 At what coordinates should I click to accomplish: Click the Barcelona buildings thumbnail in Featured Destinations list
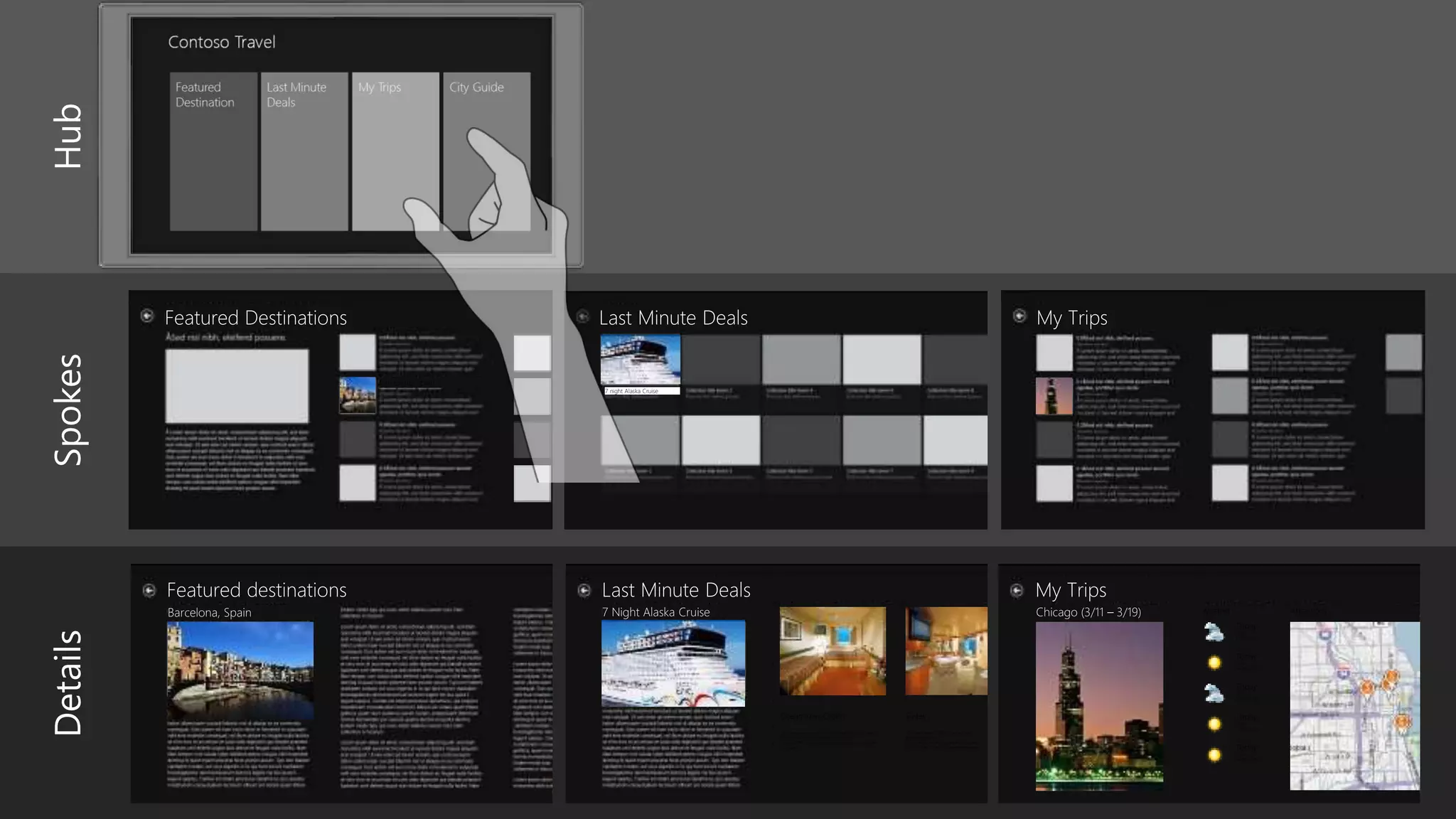[x=358, y=395]
